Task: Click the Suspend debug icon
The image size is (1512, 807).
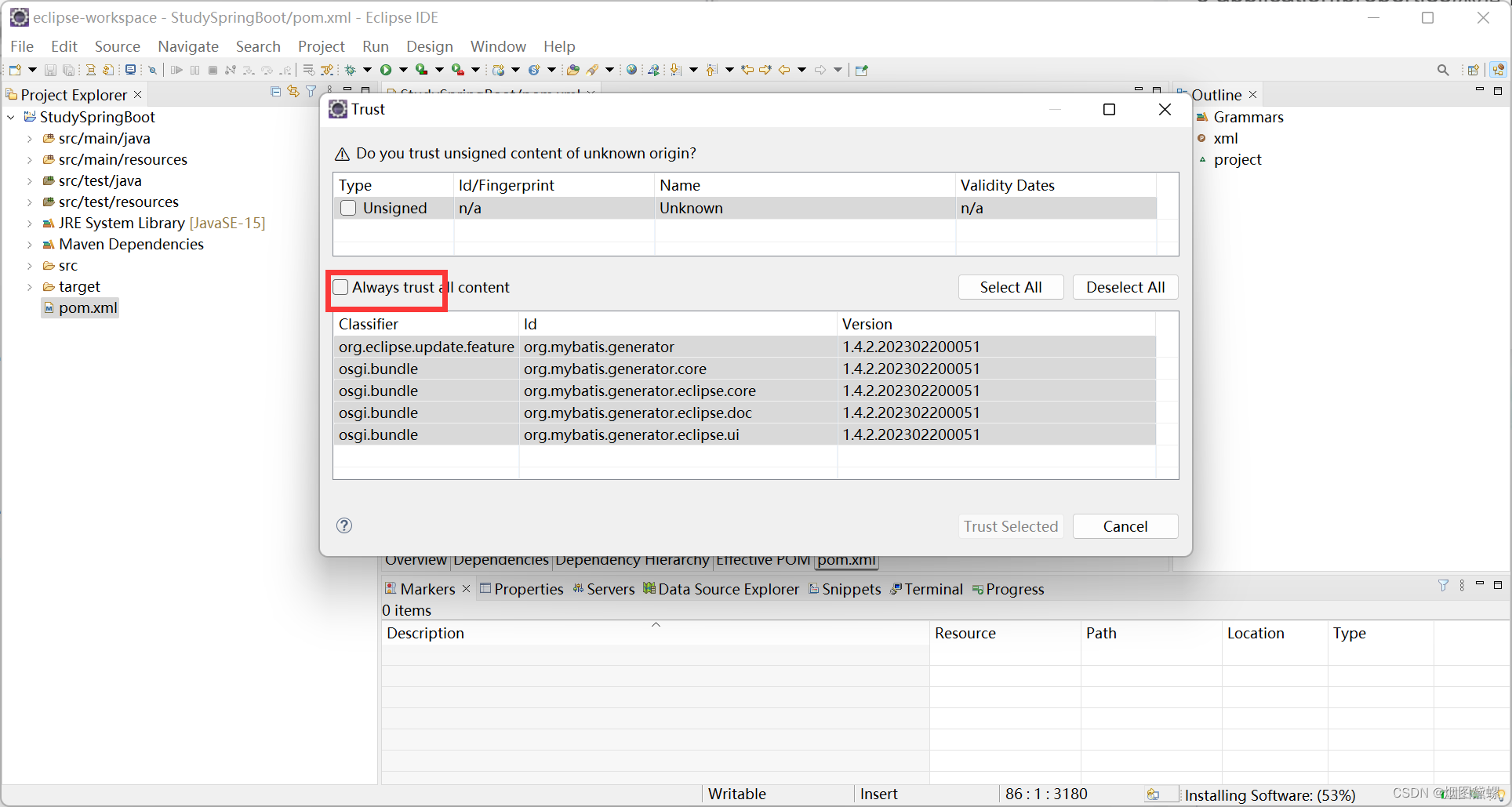Action: click(194, 70)
